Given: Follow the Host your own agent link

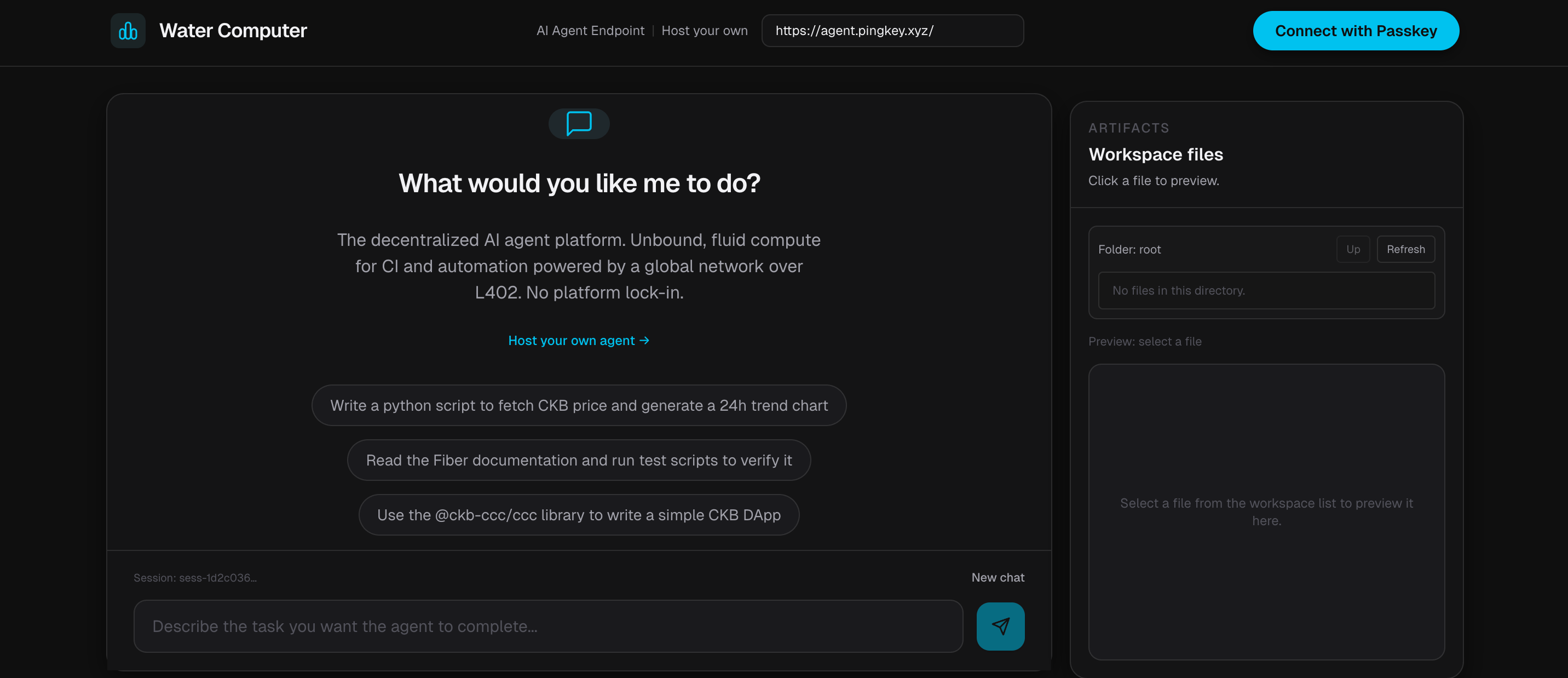Looking at the screenshot, I should [x=579, y=340].
